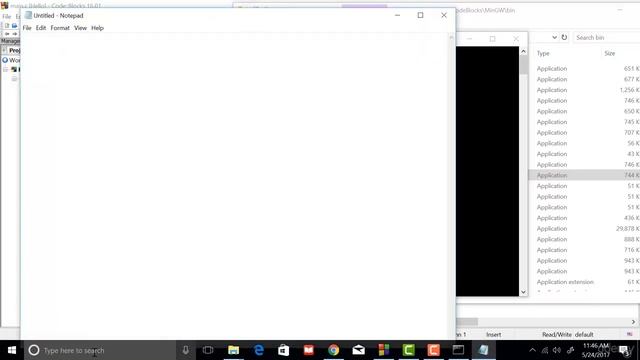
Task: Click the Type here to search box
Action: [x=100, y=350]
